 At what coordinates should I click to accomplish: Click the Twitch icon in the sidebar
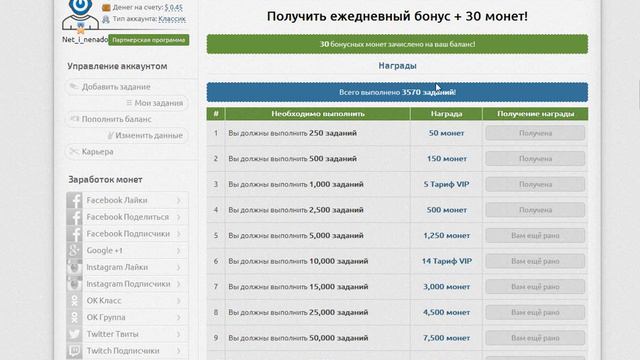pyautogui.click(x=74, y=351)
